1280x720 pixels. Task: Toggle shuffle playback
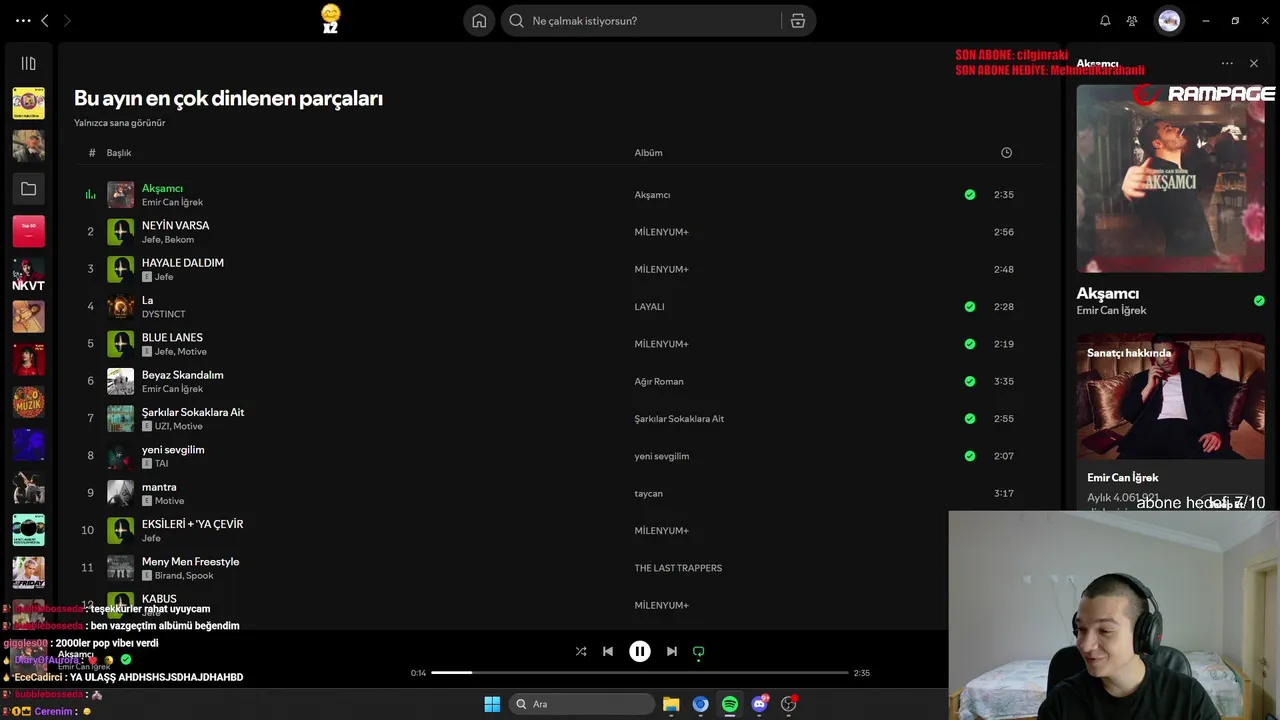[581, 651]
